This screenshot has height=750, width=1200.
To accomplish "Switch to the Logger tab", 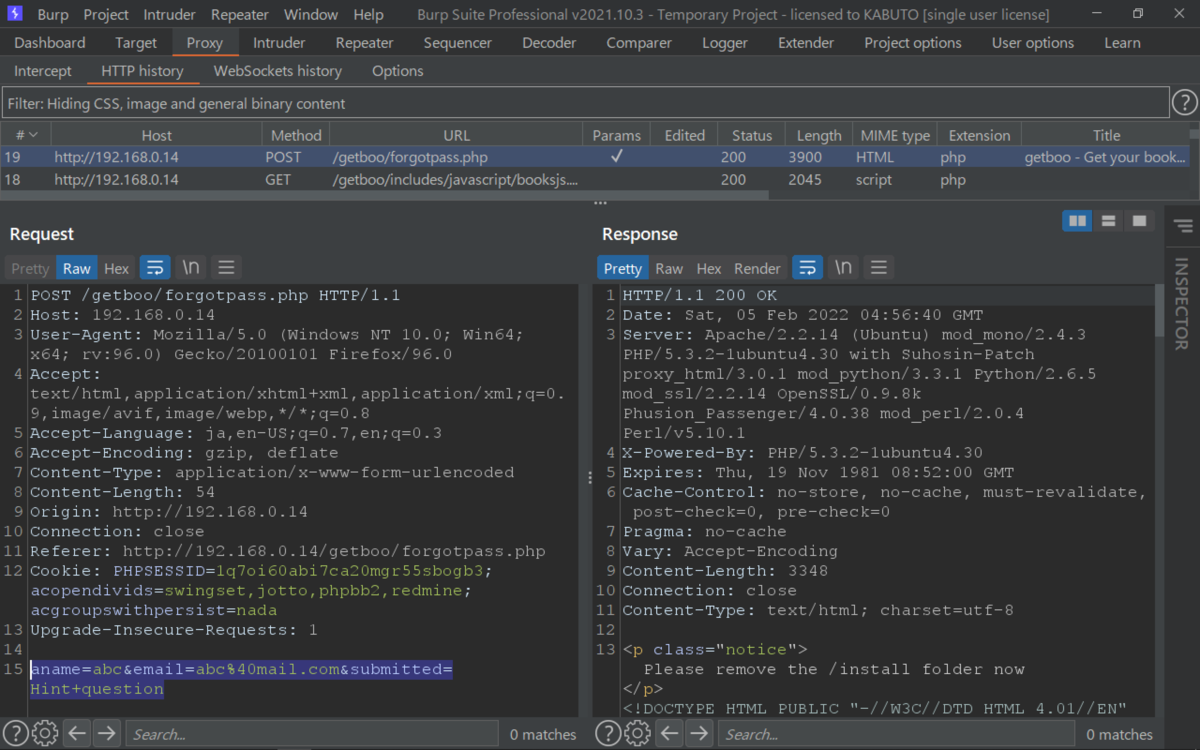I will click(725, 43).
